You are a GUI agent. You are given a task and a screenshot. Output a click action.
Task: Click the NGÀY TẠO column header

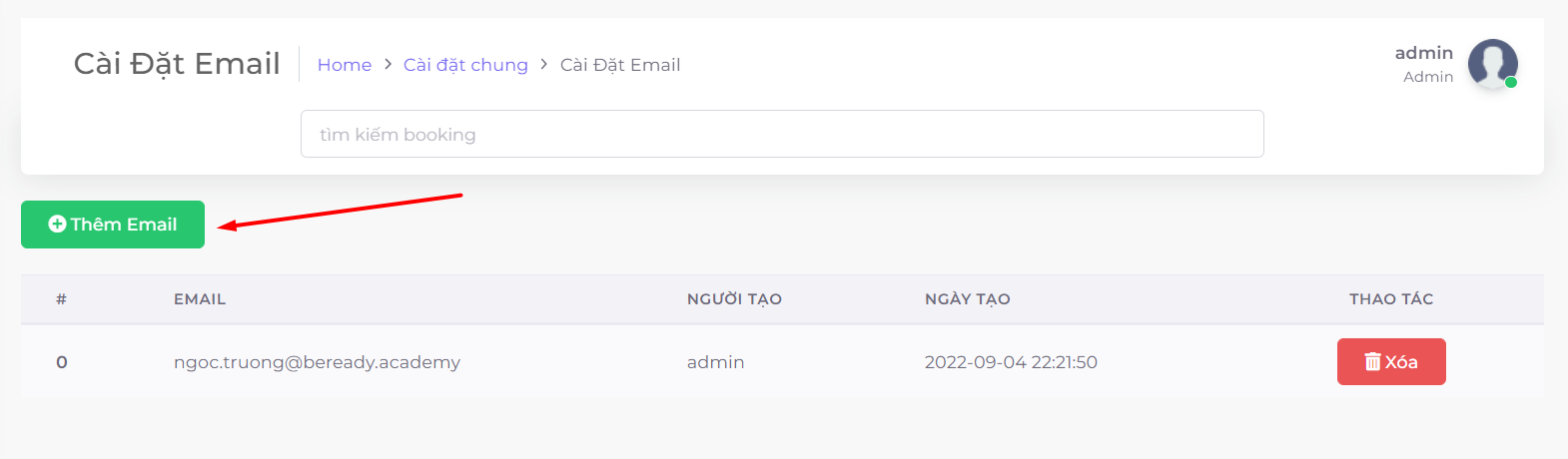click(x=967, y=299)
